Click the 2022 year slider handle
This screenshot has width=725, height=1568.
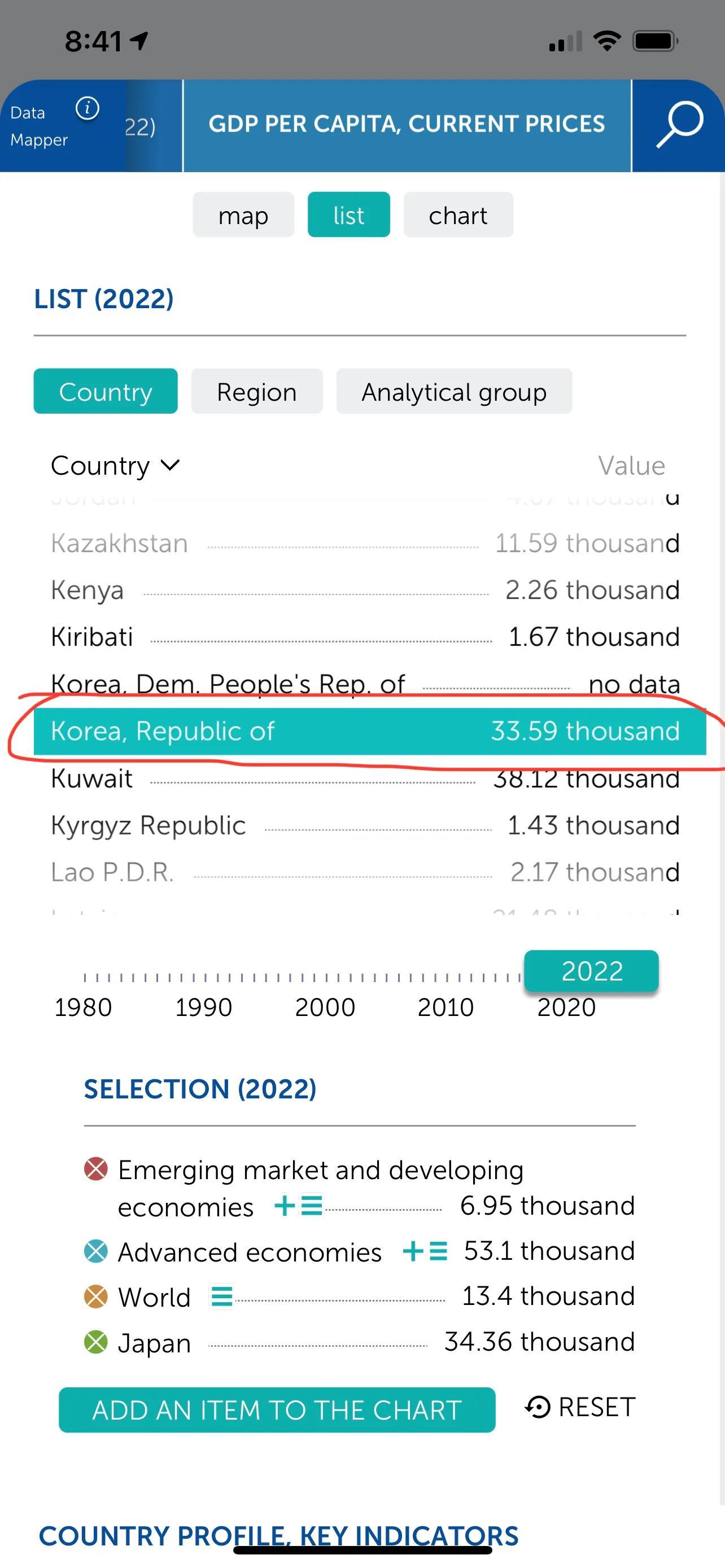[592, 971]
